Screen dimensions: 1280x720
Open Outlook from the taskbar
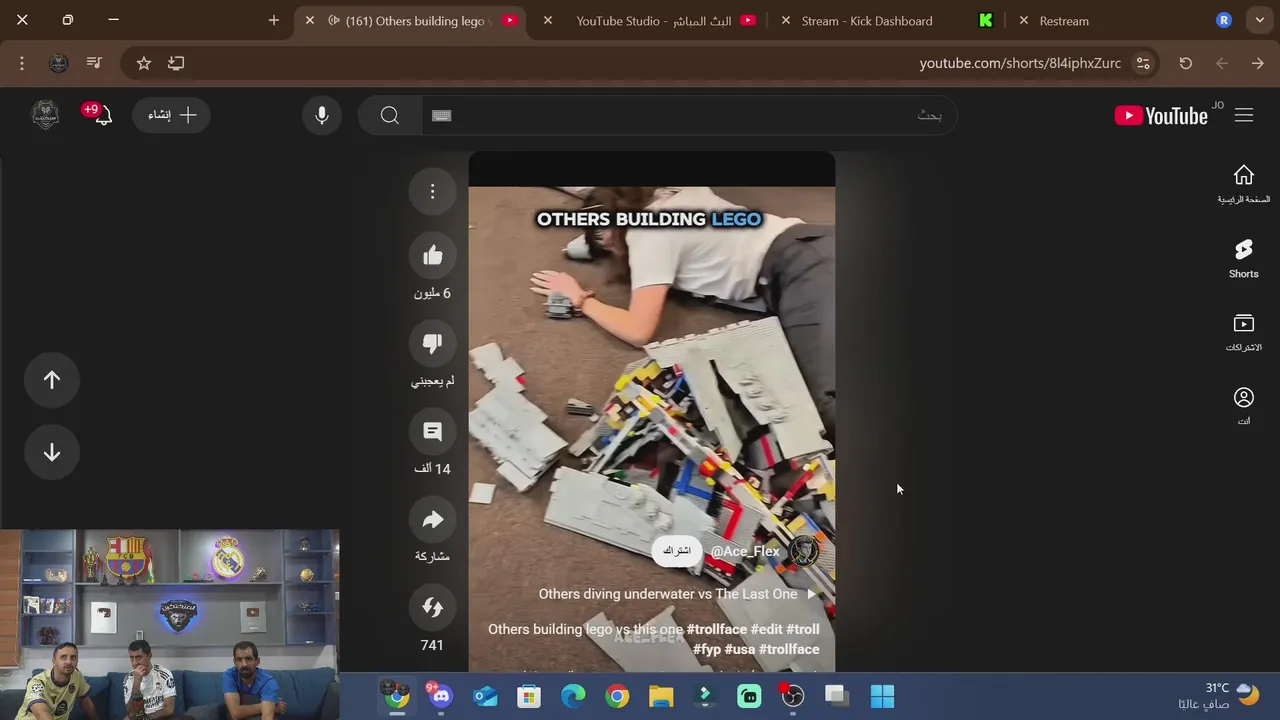[485, 696]
